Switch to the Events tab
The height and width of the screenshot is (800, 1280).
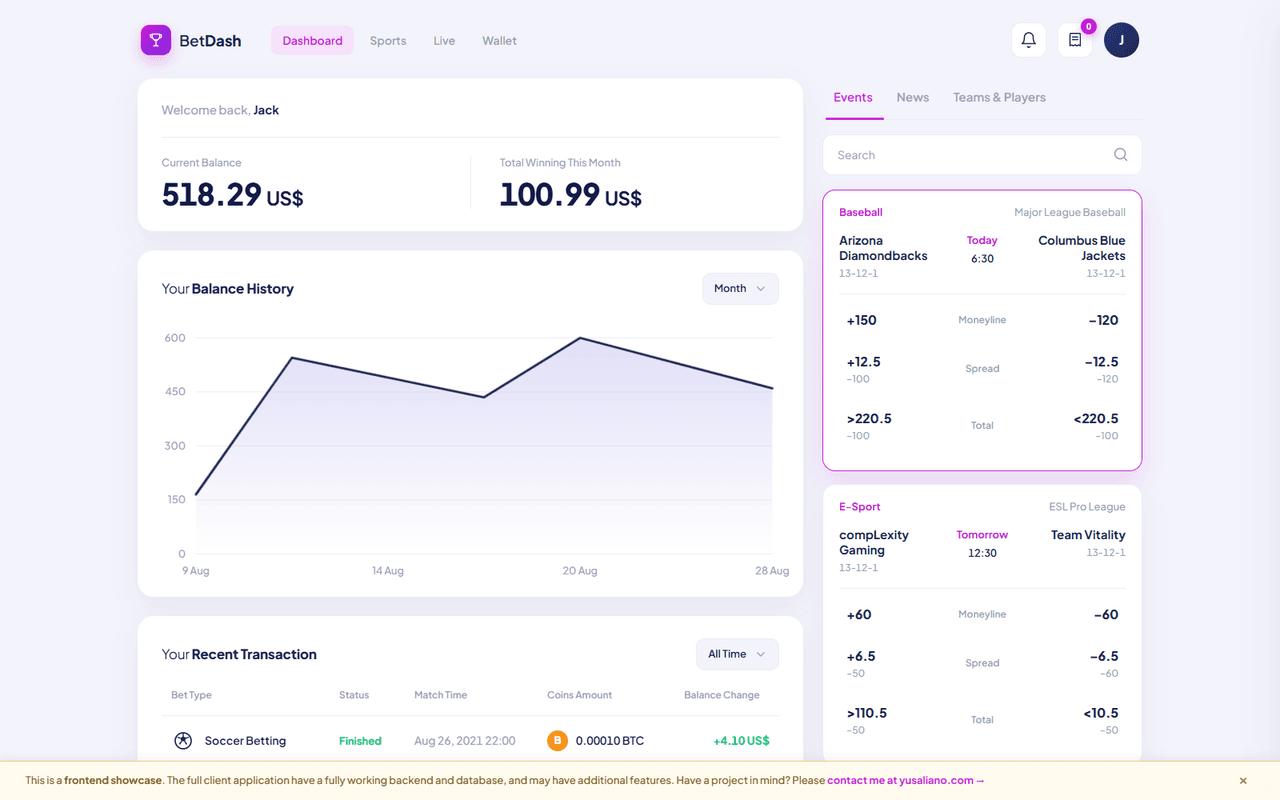[x=853, y=98]
